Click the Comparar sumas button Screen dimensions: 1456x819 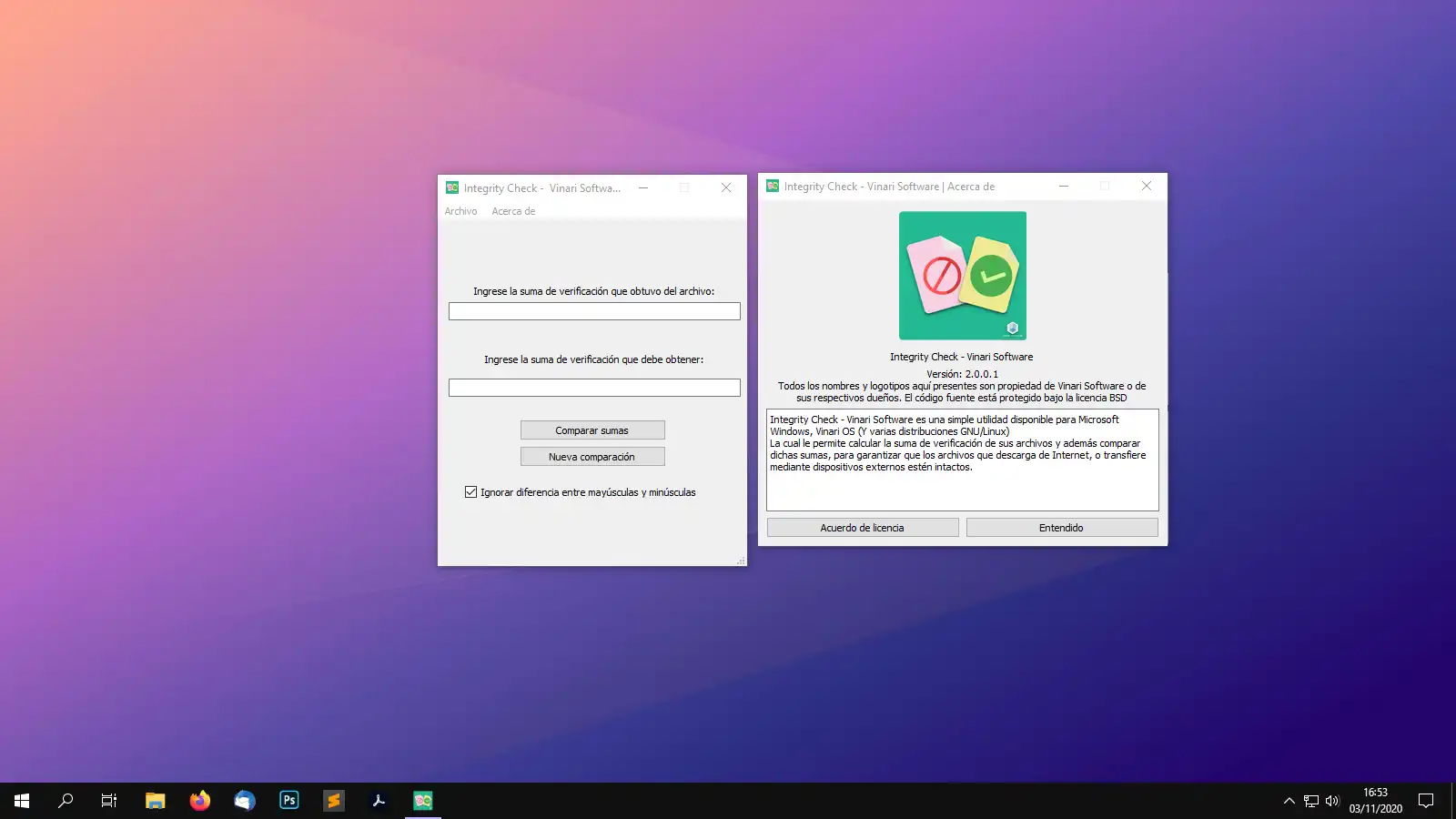592,430
